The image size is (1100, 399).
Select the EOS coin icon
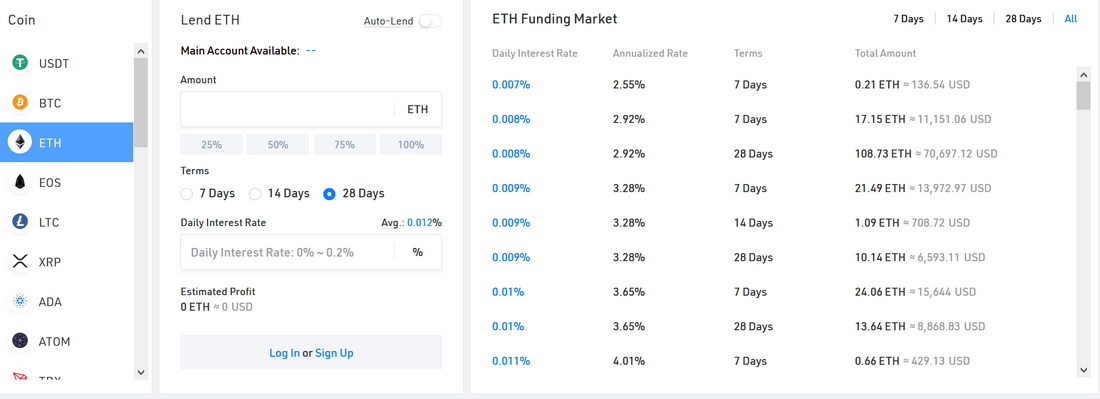pos(20,182)
